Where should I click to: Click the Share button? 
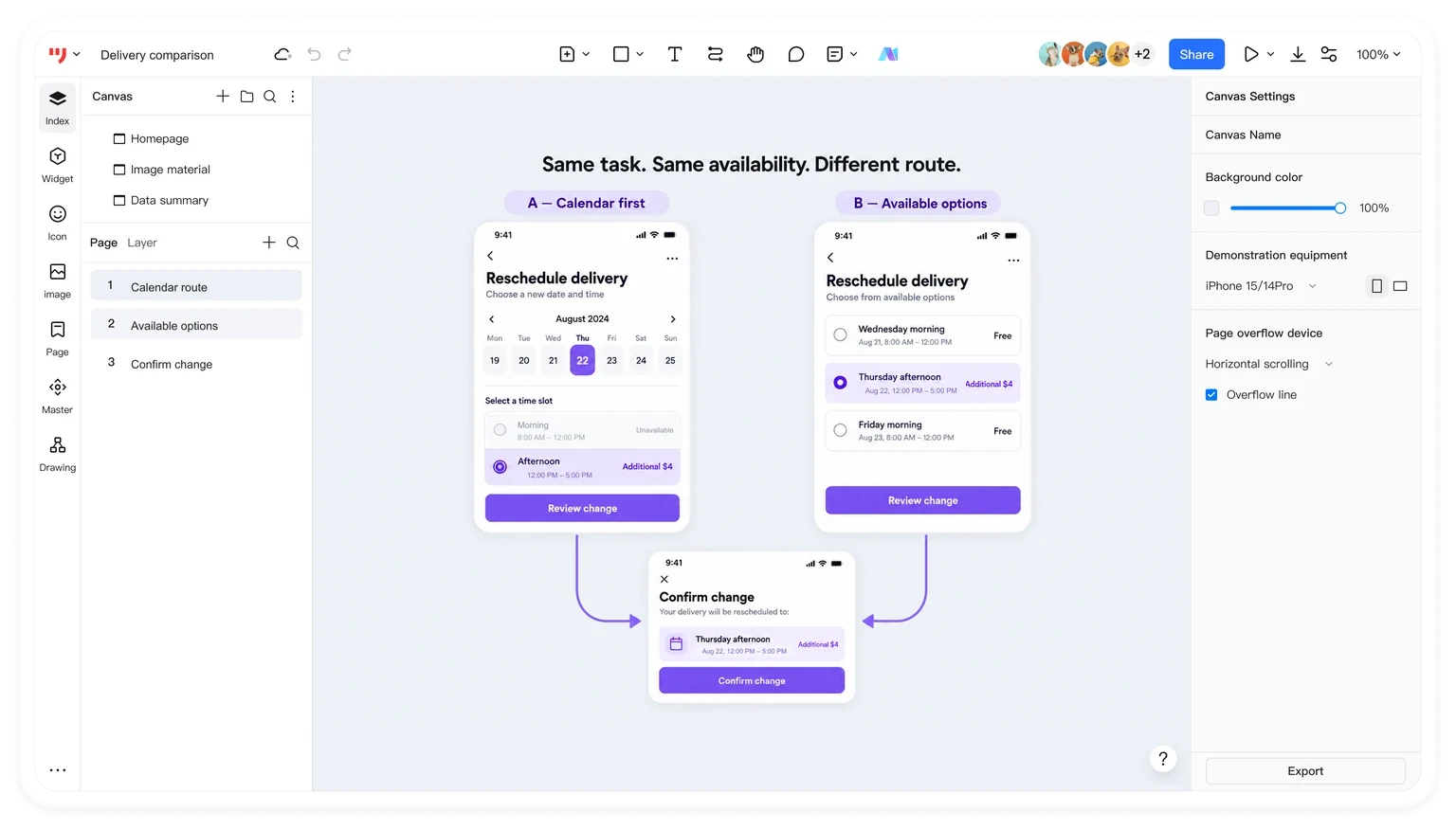[1196, 54]
